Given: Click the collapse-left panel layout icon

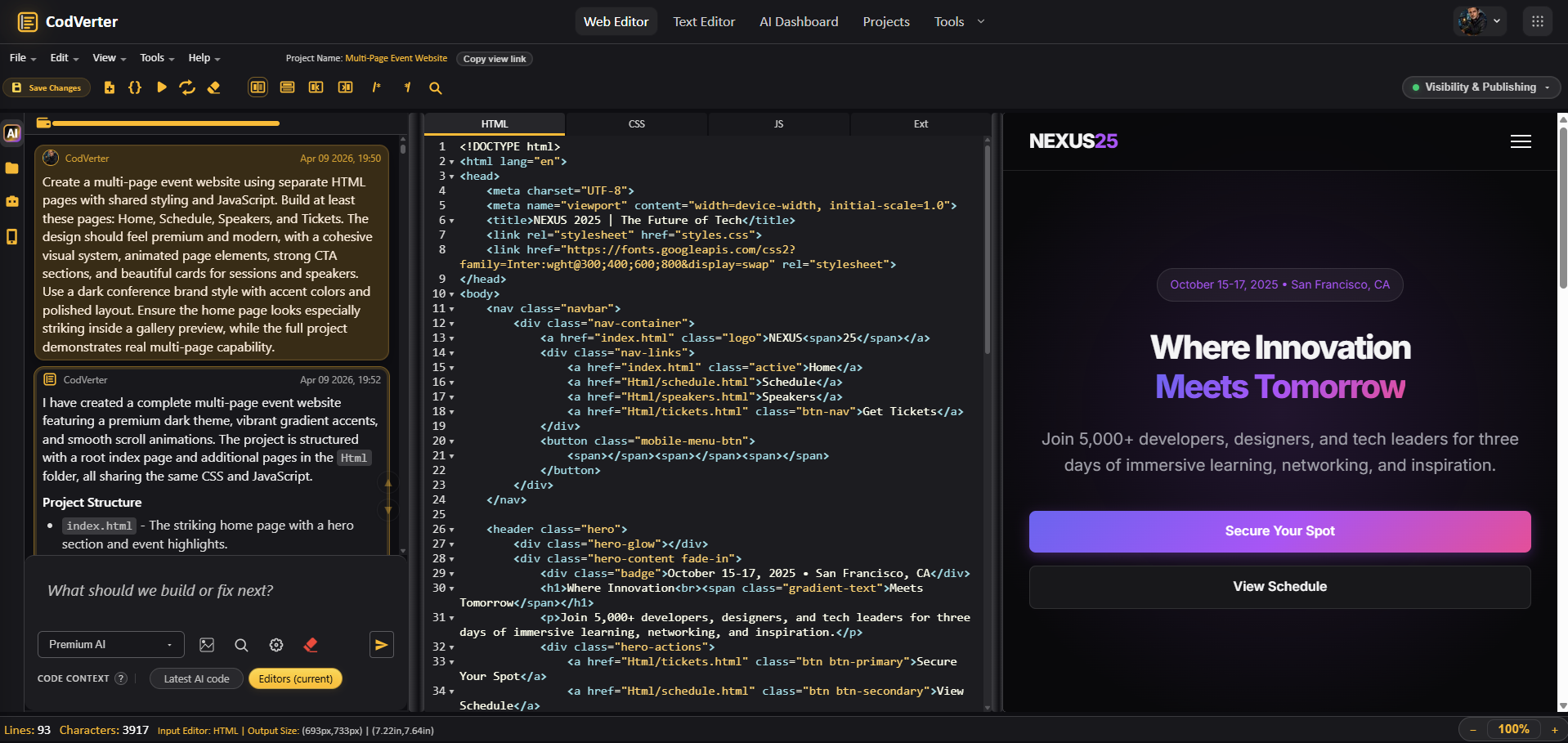Looking at the screenshot, I should (316, 87).
